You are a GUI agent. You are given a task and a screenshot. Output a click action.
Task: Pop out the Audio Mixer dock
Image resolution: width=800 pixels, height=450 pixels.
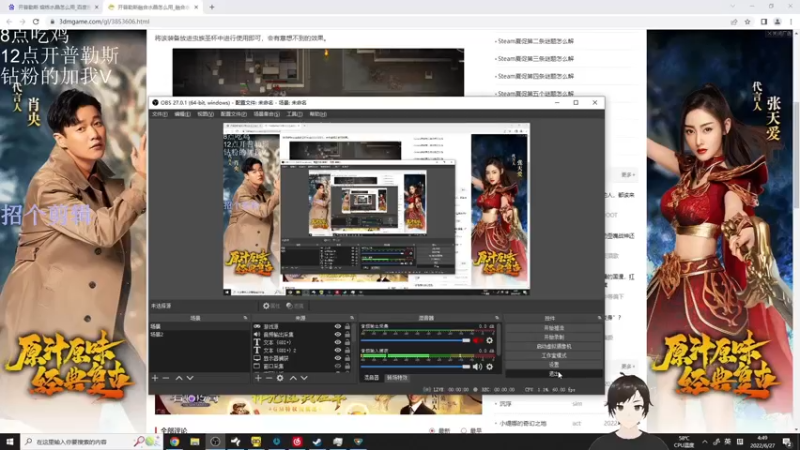click(x=497, y=318)
